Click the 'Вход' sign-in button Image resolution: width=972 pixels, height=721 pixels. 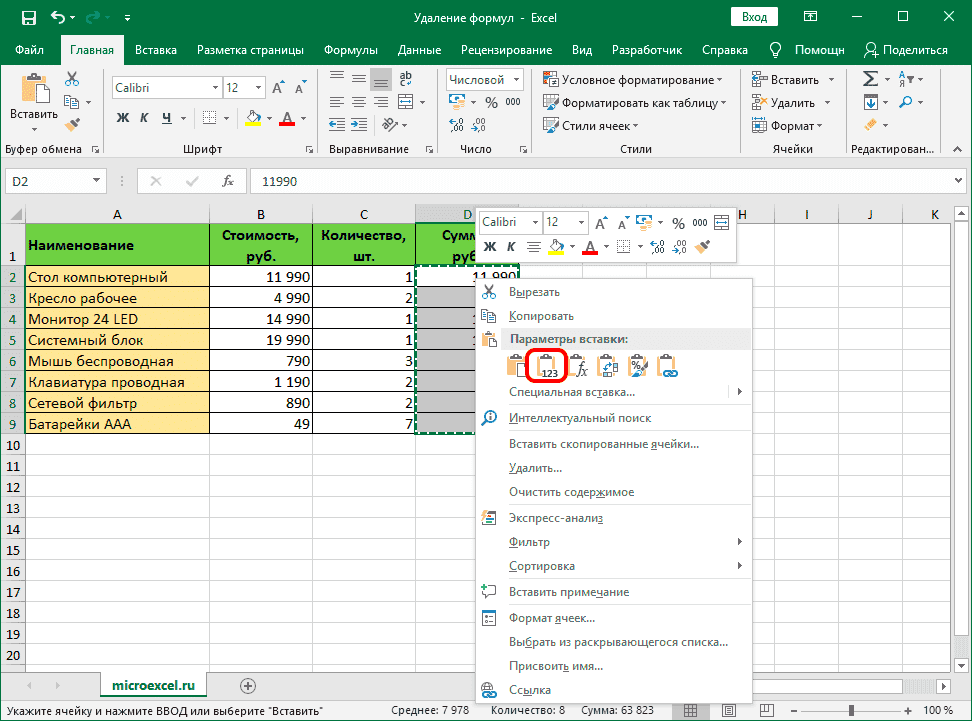coord(755,17)
